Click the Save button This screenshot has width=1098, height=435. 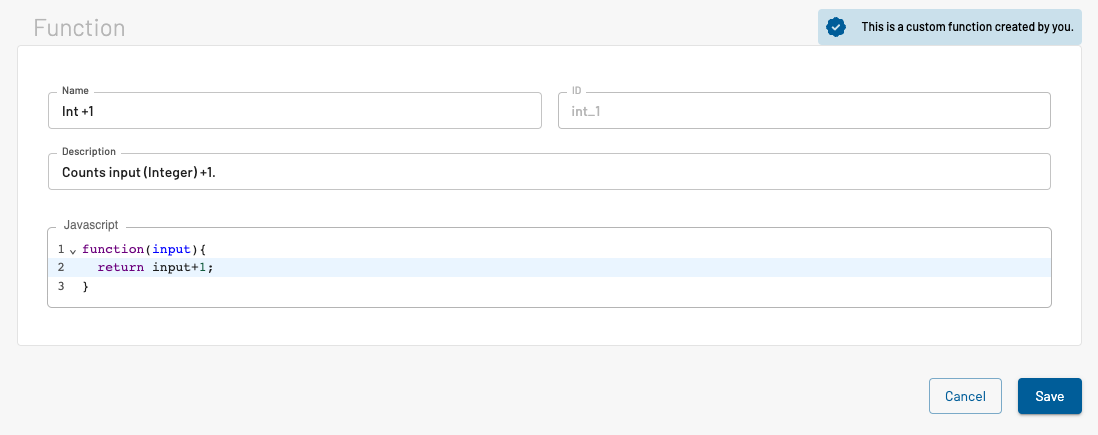click(x=1050, y=396)
